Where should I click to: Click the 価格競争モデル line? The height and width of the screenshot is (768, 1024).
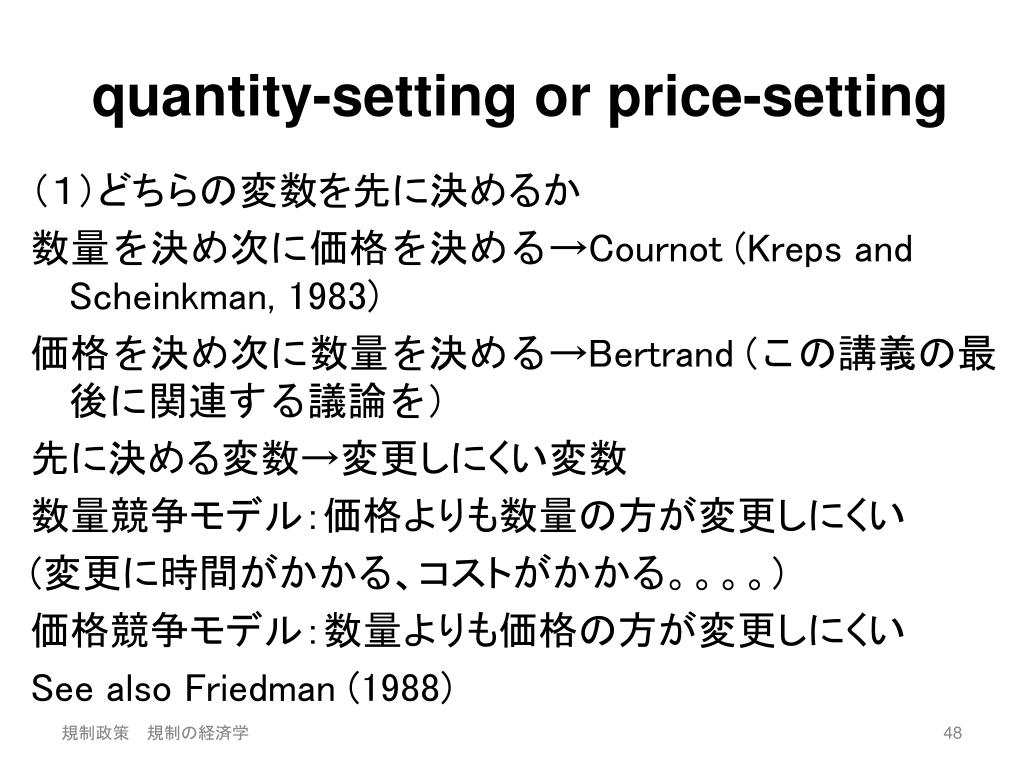pyautogui.click(x=468, y=630)
